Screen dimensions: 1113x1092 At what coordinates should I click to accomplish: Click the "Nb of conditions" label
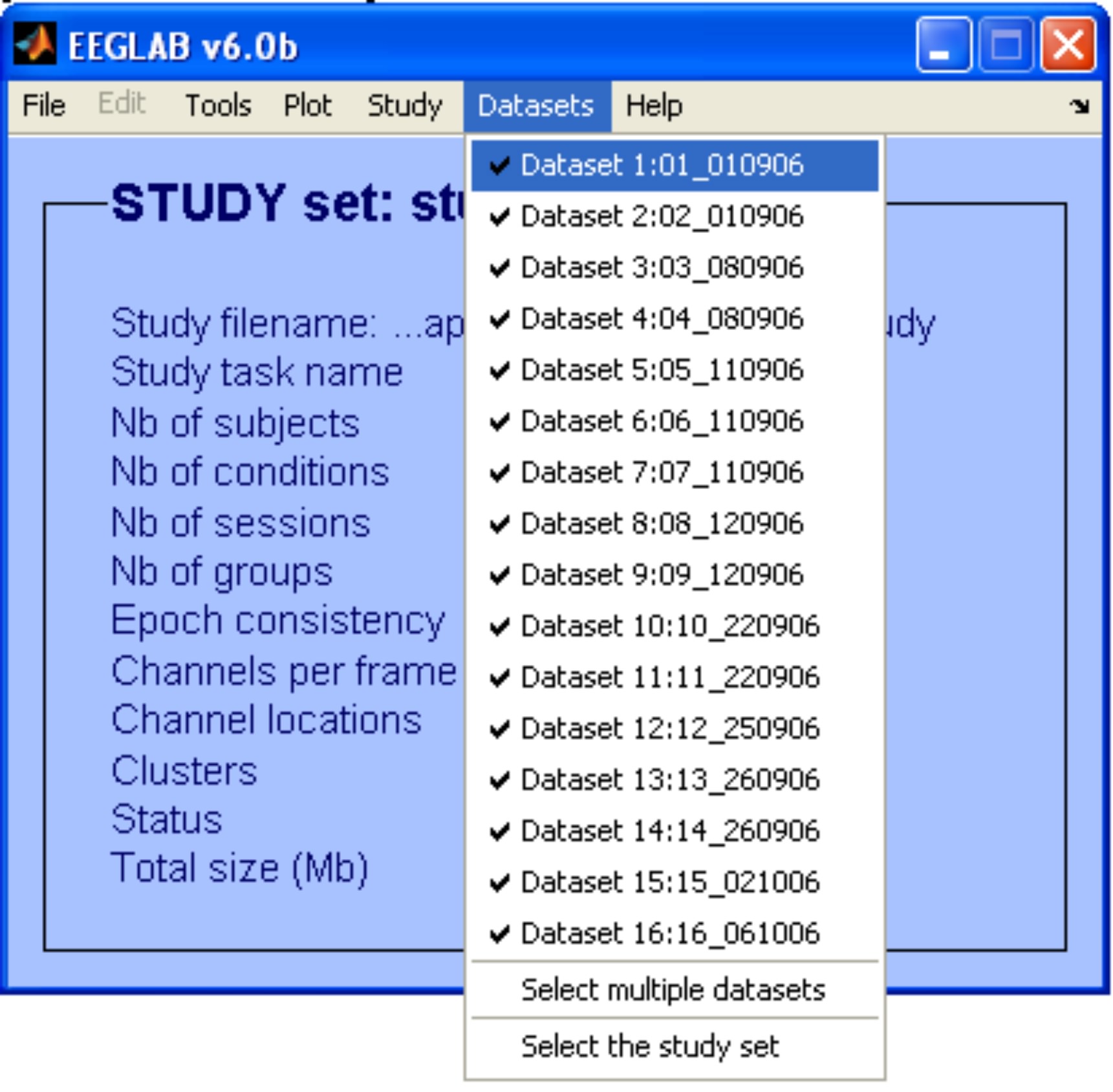250,472
